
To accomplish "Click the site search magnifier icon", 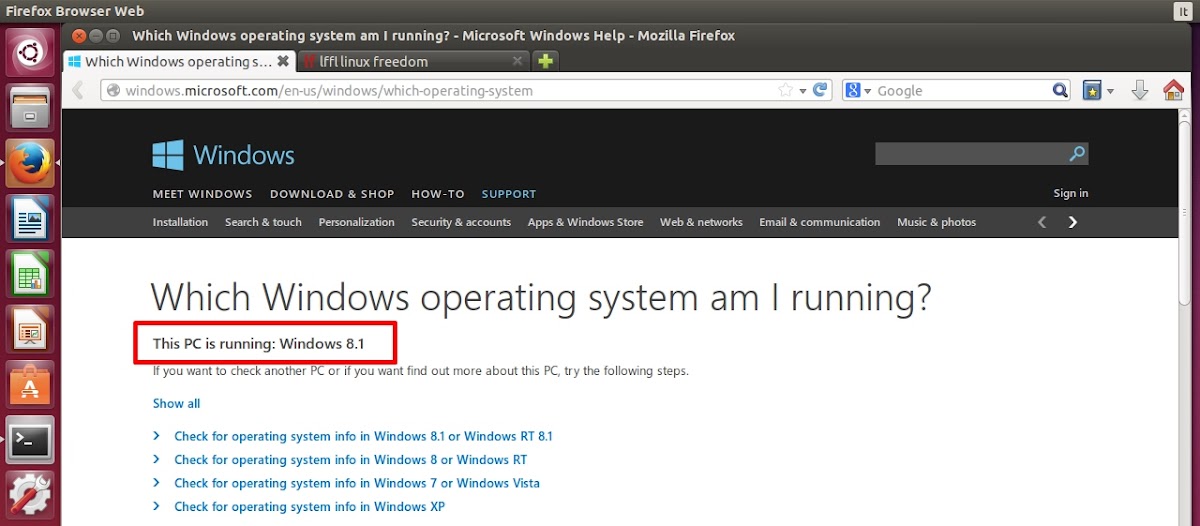I will pyautogui.click(x=1077, y=154).
